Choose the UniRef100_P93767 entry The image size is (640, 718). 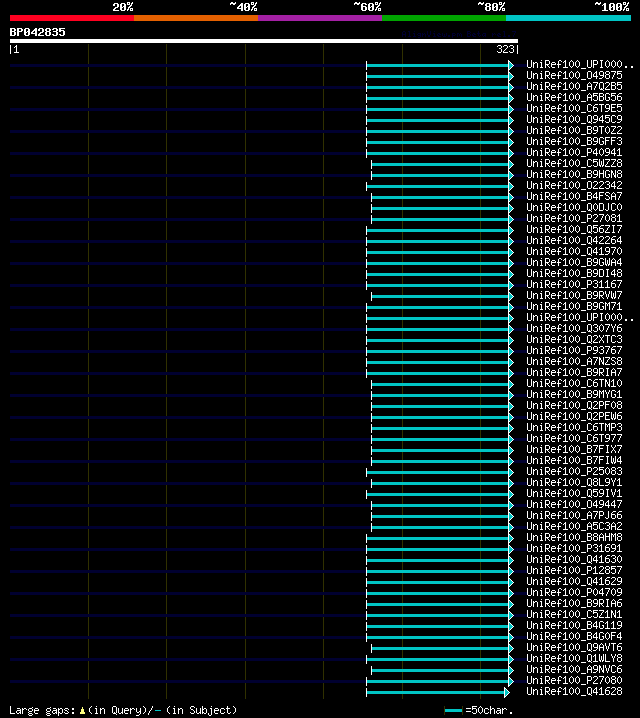[x=574, y=350]
